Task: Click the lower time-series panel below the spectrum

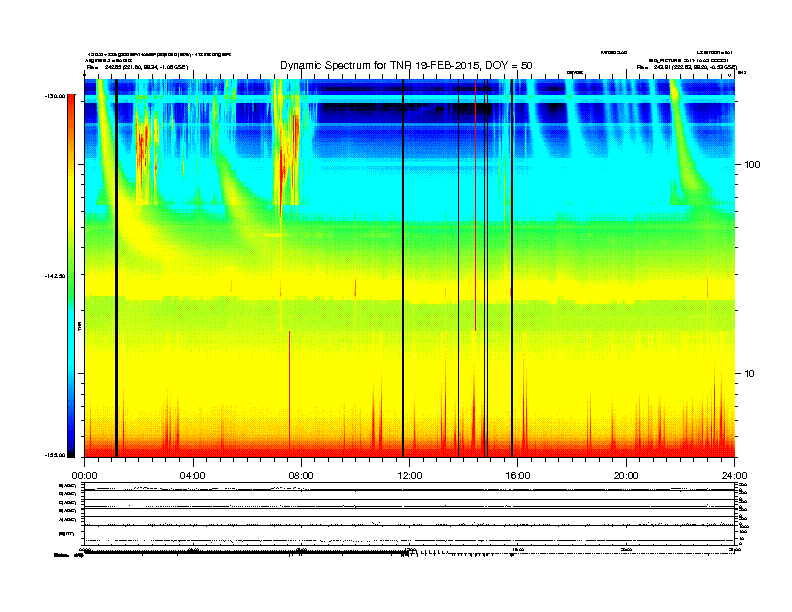Action: point(410,514)
